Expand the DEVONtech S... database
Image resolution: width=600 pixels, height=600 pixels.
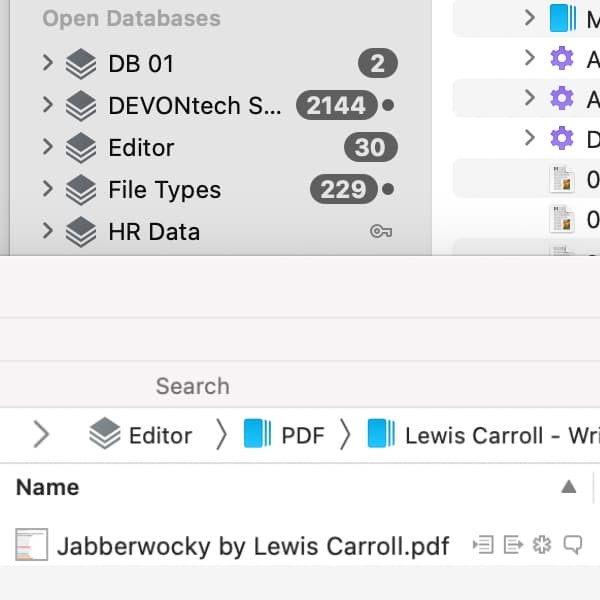(47, 105)
